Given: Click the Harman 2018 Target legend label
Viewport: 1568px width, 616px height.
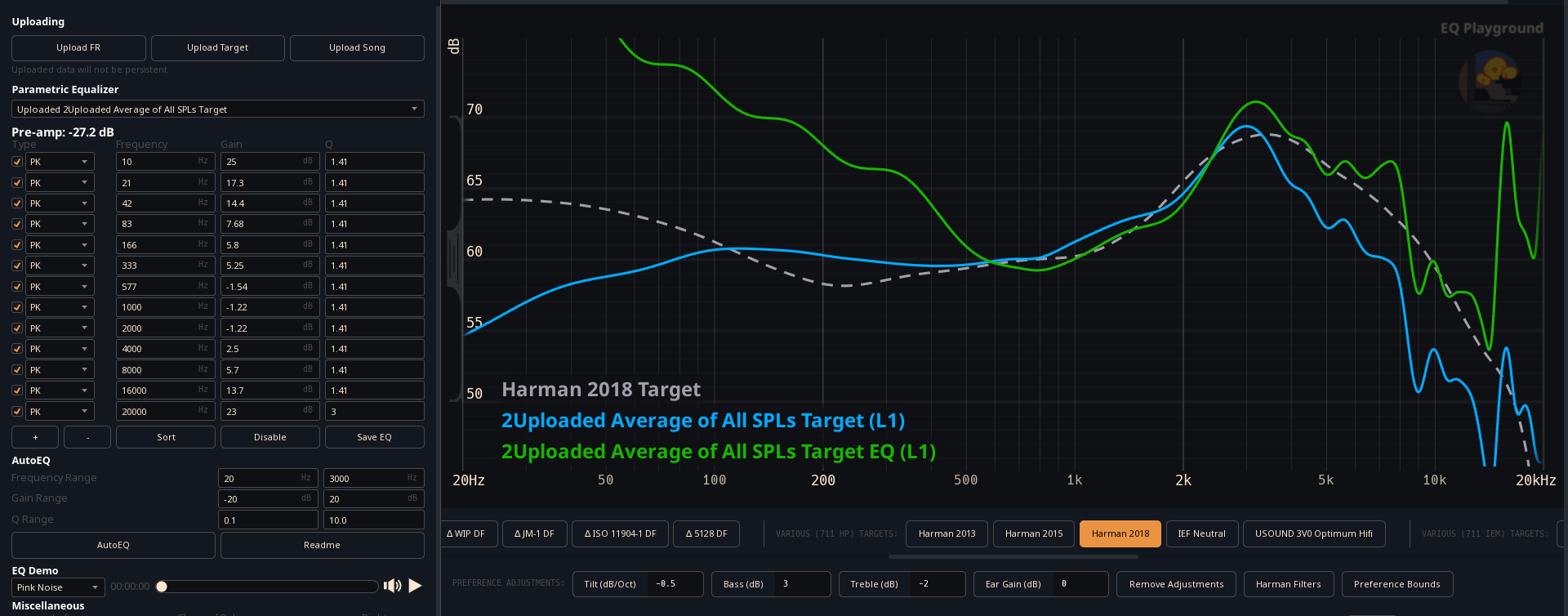Looking at the screenshot, I should click(601, 390).
